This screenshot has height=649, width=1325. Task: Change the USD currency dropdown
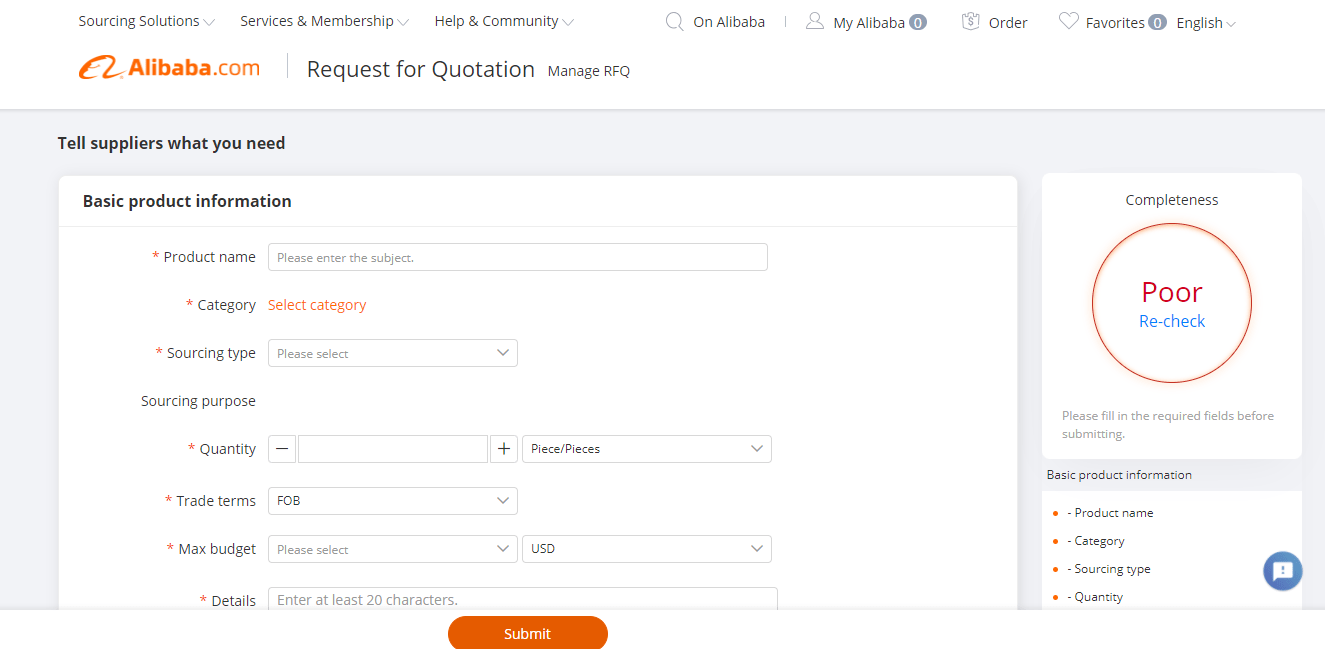tap(646, 549)
